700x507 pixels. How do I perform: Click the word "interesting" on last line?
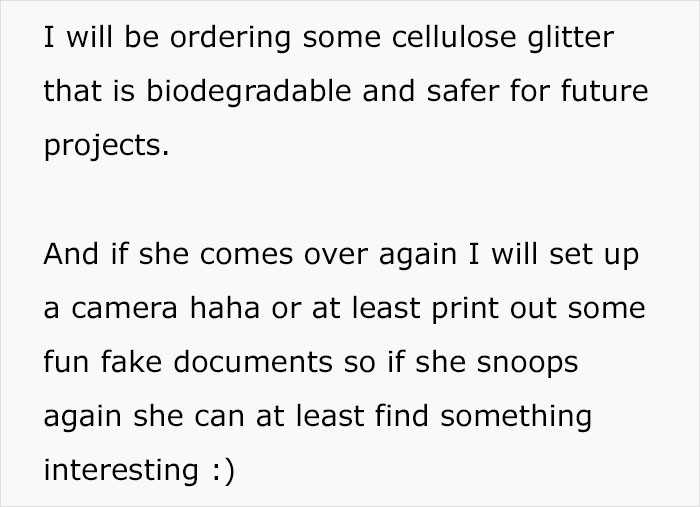pyautogui.click(x=121, y=472)
